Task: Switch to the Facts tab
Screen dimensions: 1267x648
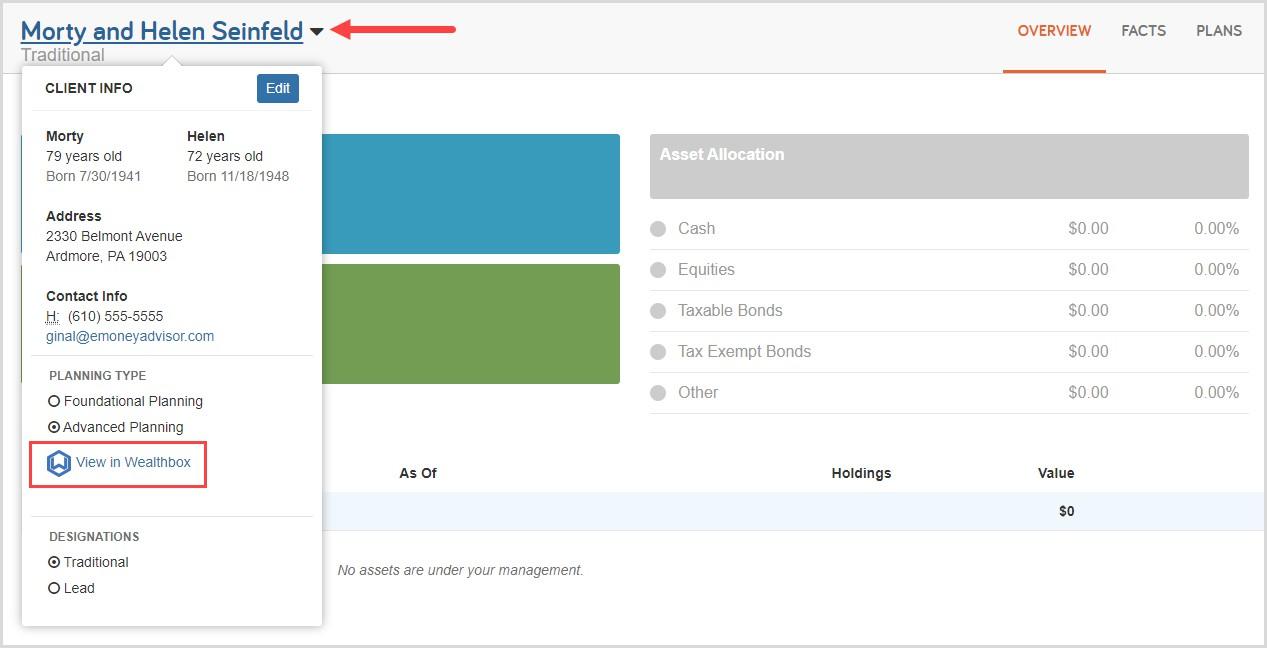Action: 1143,31
